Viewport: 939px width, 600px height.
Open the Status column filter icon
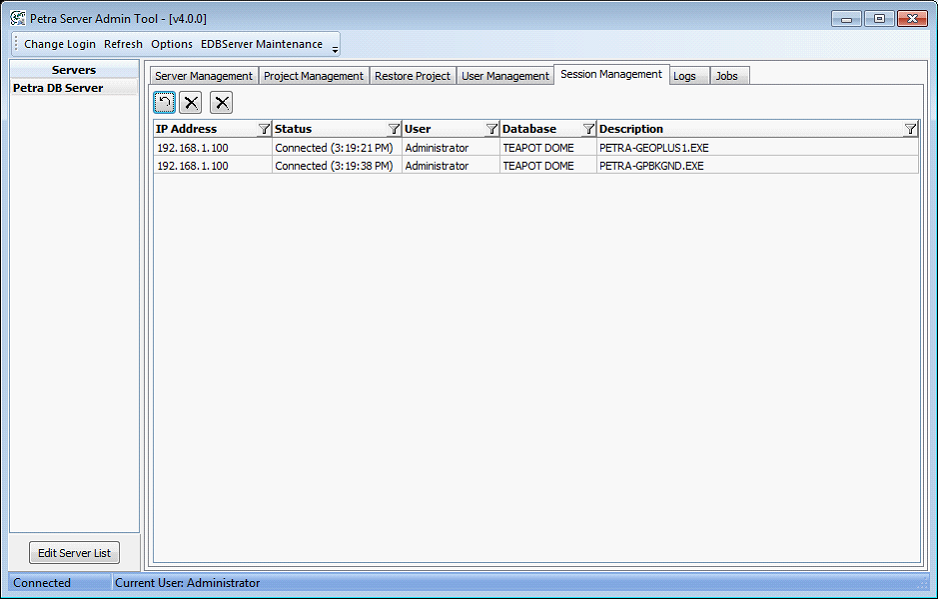(394, 129)
